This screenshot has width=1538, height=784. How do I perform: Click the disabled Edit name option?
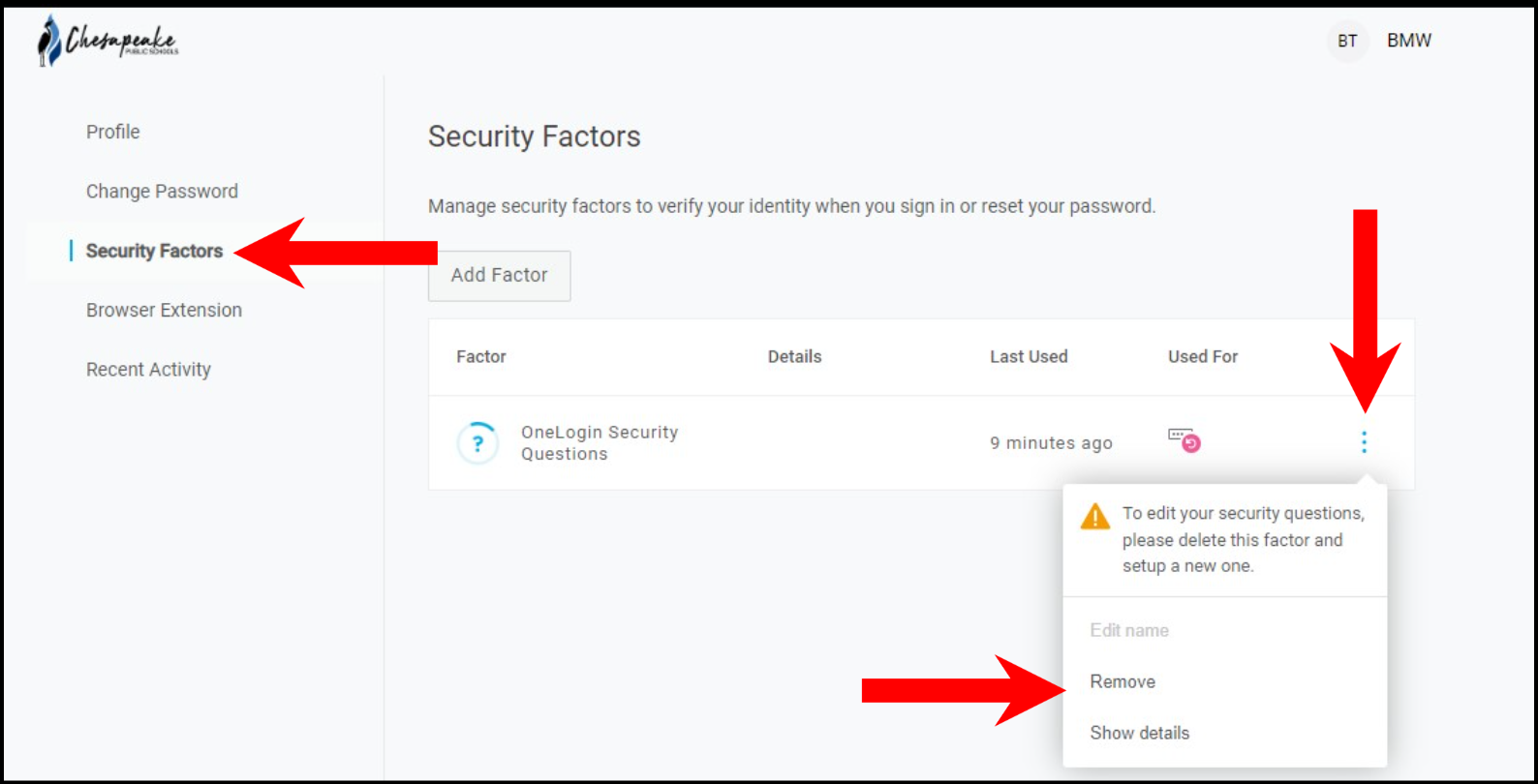(1128, 630)
